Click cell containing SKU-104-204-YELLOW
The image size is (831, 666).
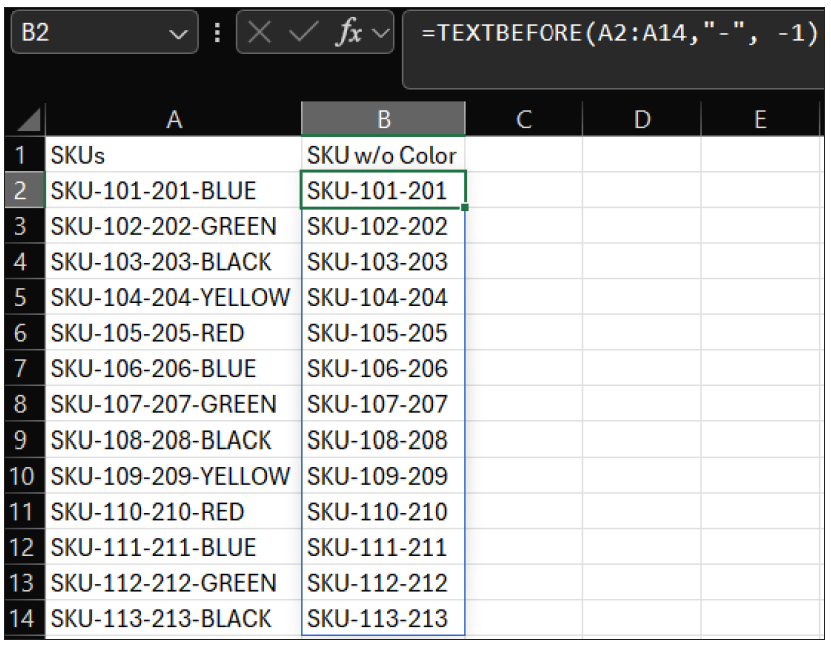click(171, 297)
